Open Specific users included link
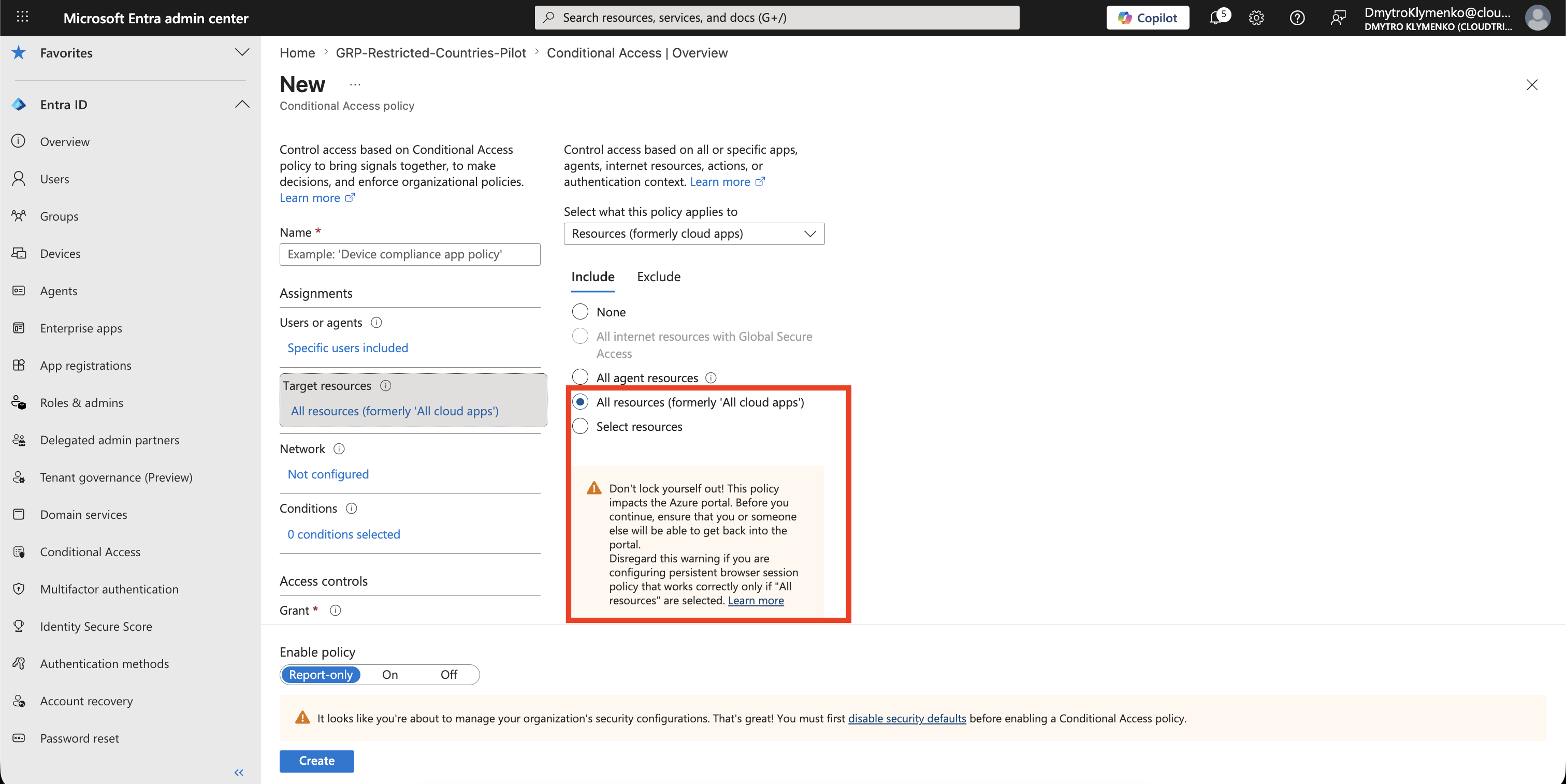This screenshot has width=1566, height=784. click(347, 347)
